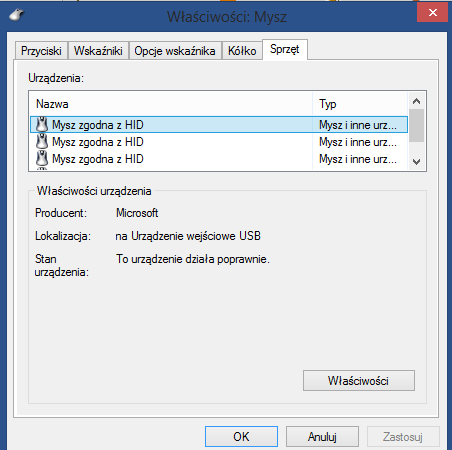Click the icon of the third HID mouse entry
Viewport: 452px width, 450px height.
tap(42, 159)
